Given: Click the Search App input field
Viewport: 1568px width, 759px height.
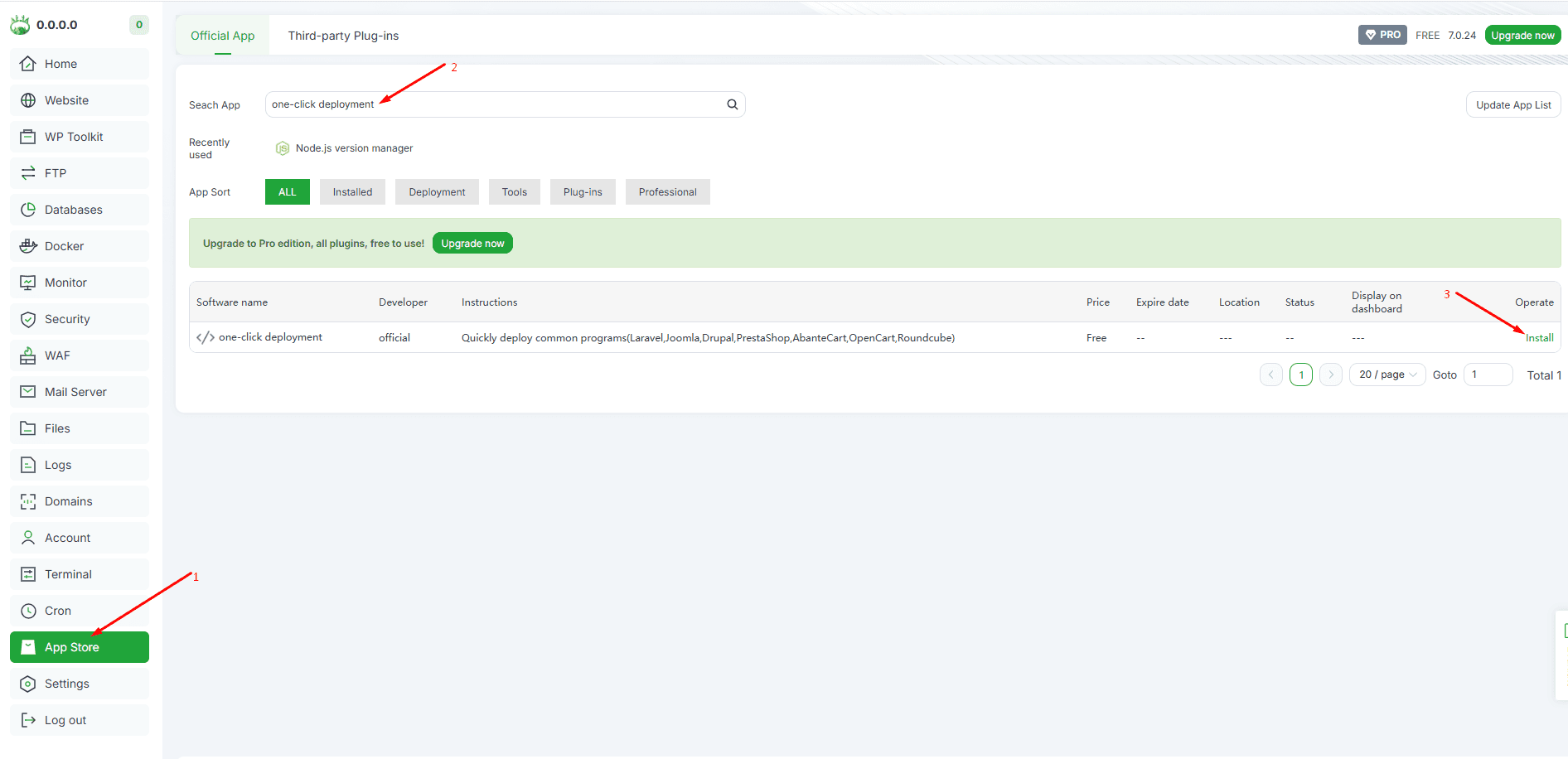Looking at the screenshot, I should 506,104.
